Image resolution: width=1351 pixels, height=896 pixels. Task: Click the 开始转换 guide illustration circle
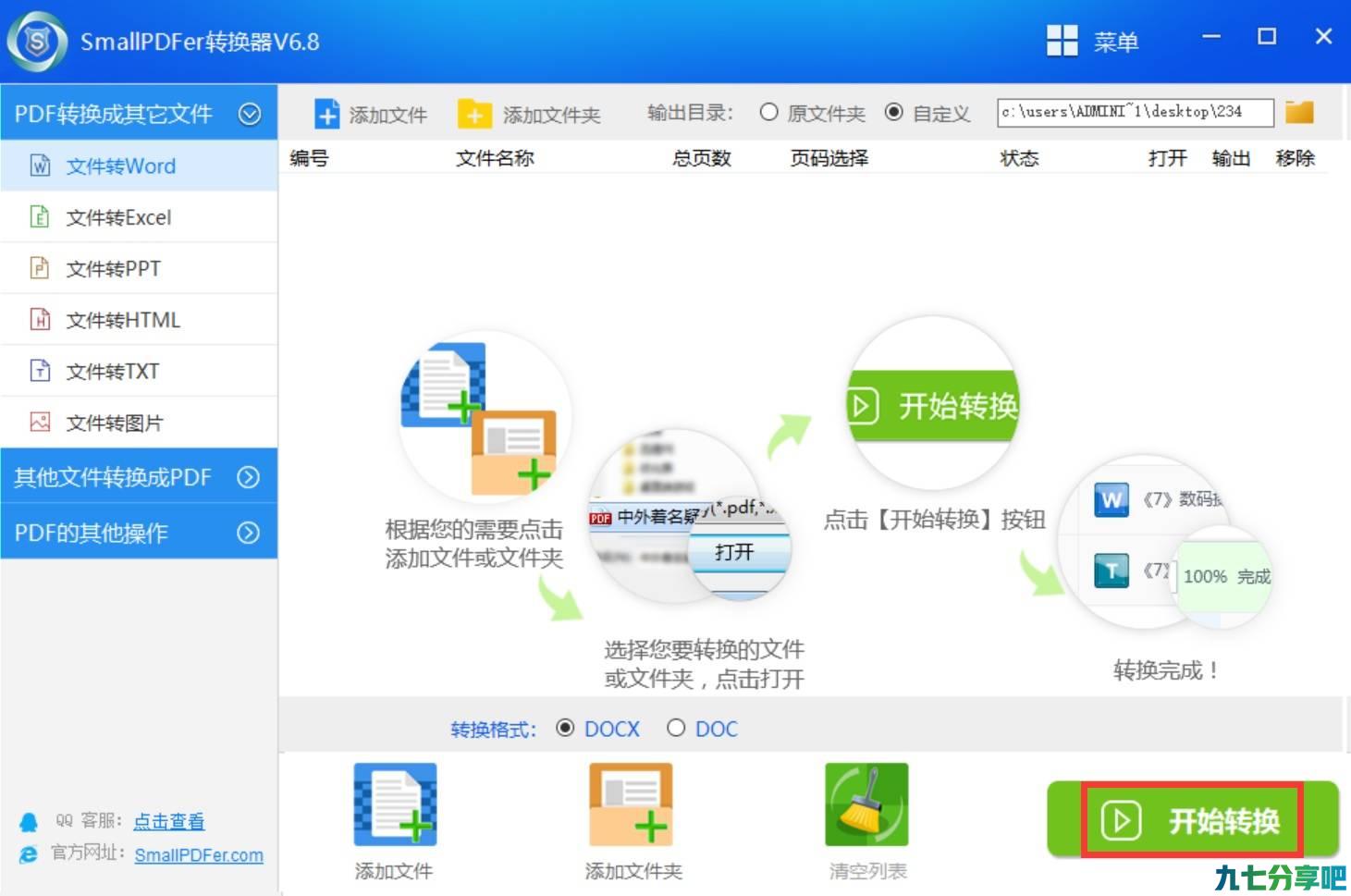(x=934, y=404)
